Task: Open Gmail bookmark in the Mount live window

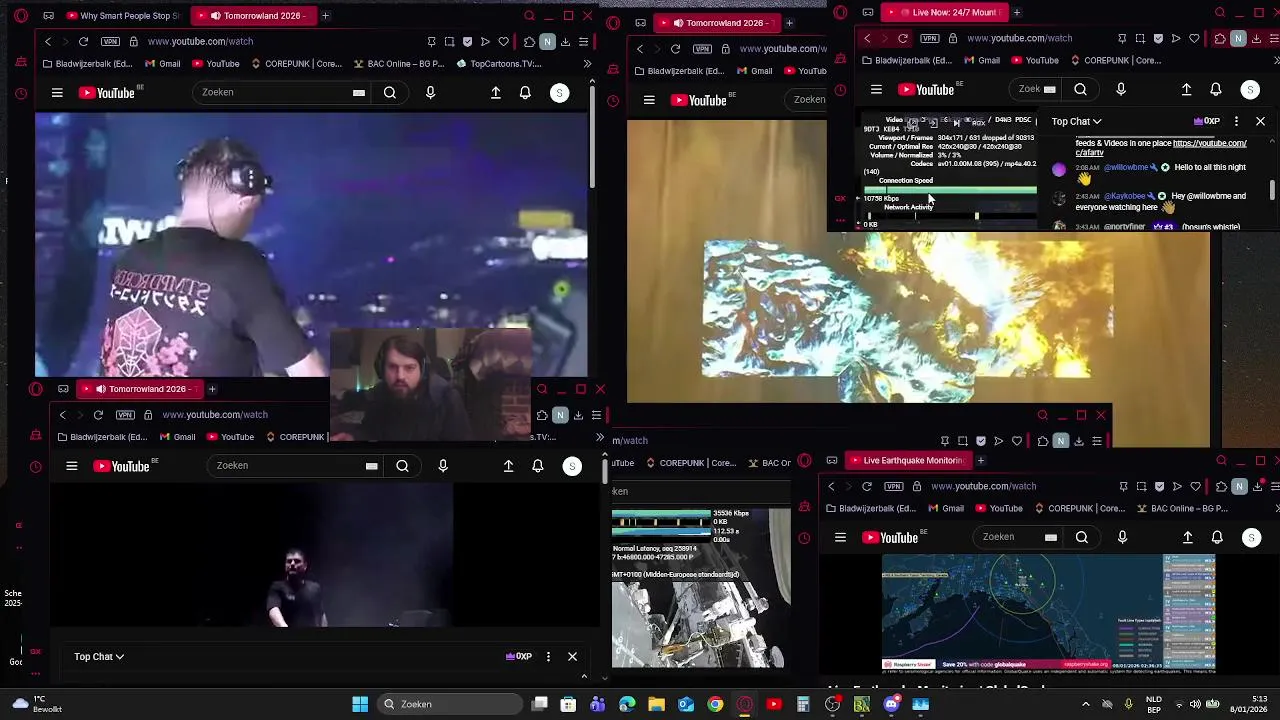Action: (x=981, y=60)
